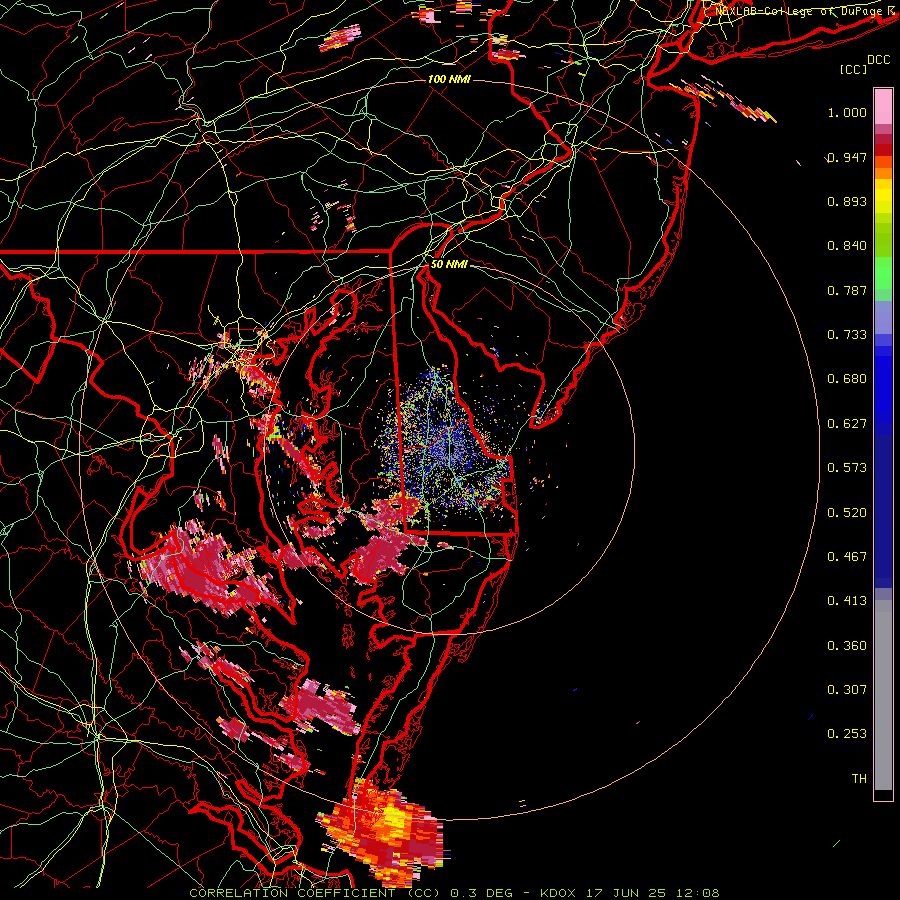Click the "0.893" scale label
Viewport: 900px width, 900px height.
[847, 201]
